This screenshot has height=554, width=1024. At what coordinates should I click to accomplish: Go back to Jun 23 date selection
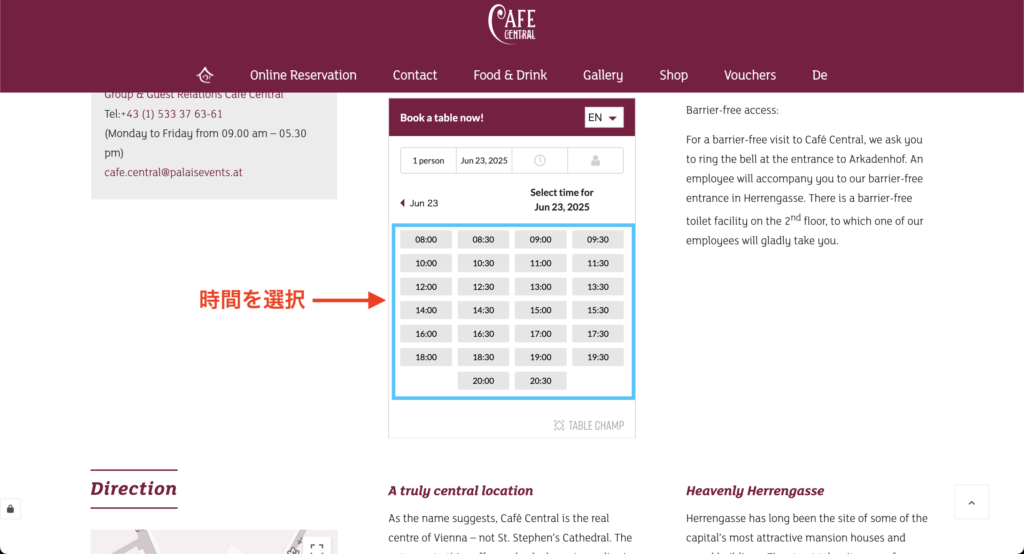click(x=419, y=203)
